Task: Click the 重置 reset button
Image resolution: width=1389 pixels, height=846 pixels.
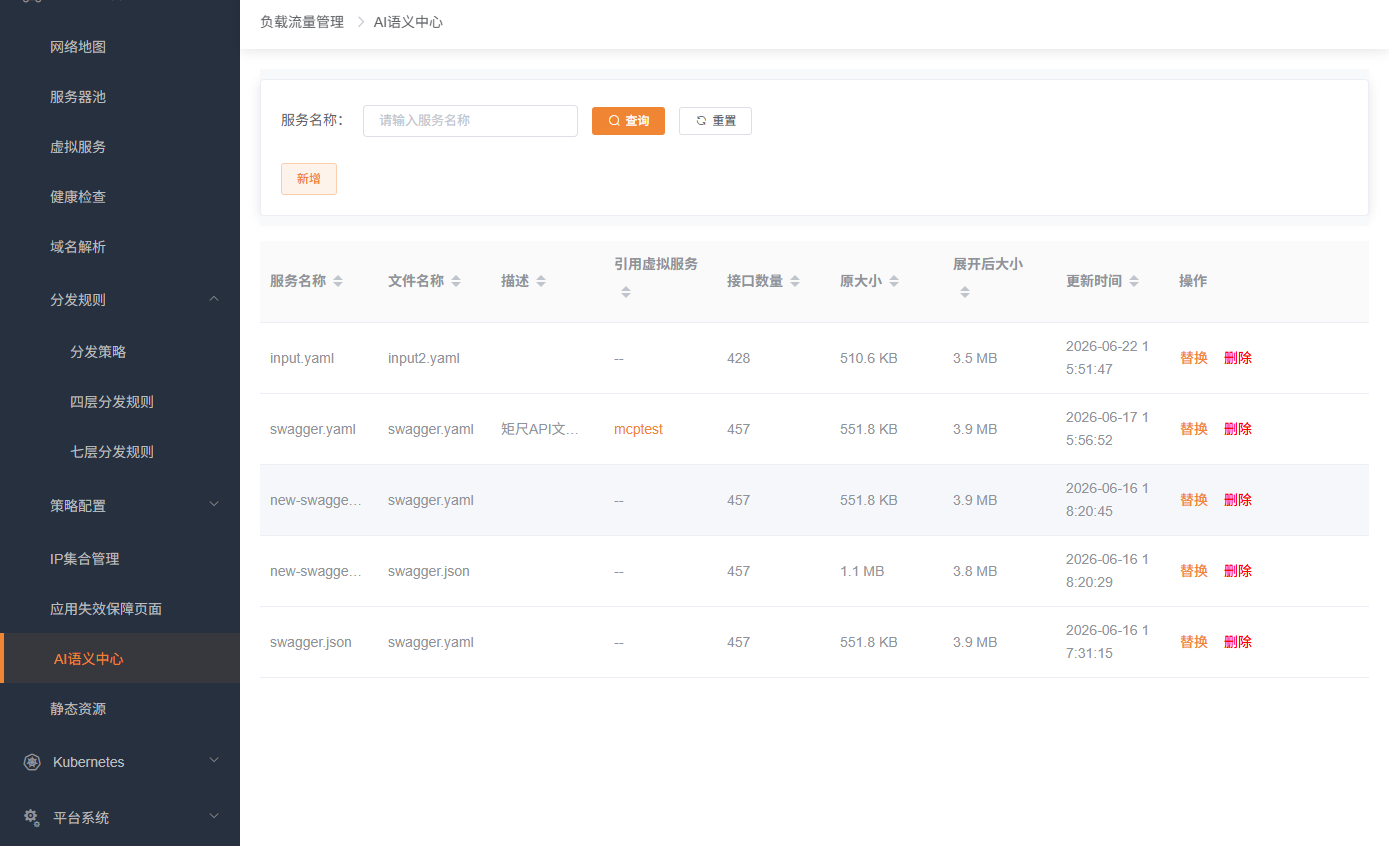Action: (715, 121)
